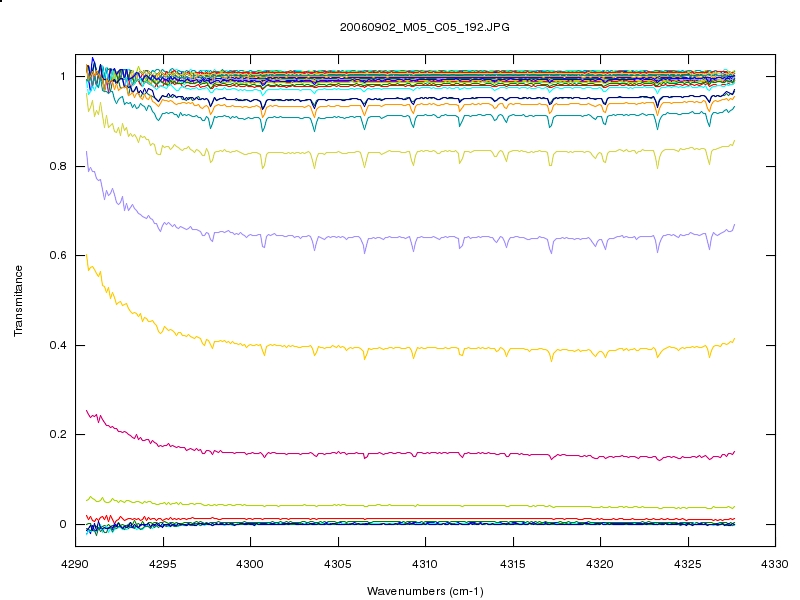800x600 pixels.
Task: Click x-axis tick label 4290
Action: click(x=75, y=564)
